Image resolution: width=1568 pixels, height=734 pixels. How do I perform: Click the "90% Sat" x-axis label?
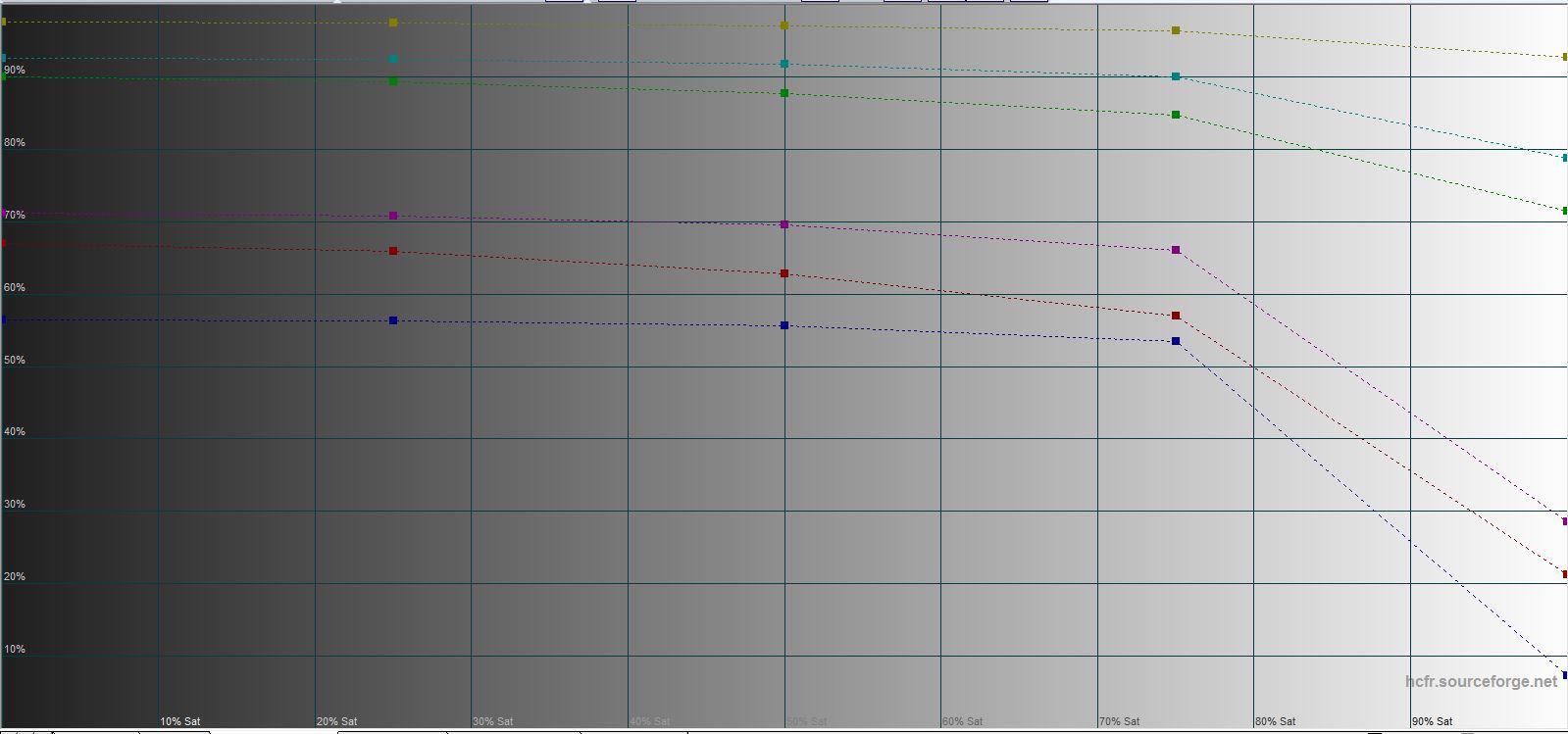(x=1432, y=721)
